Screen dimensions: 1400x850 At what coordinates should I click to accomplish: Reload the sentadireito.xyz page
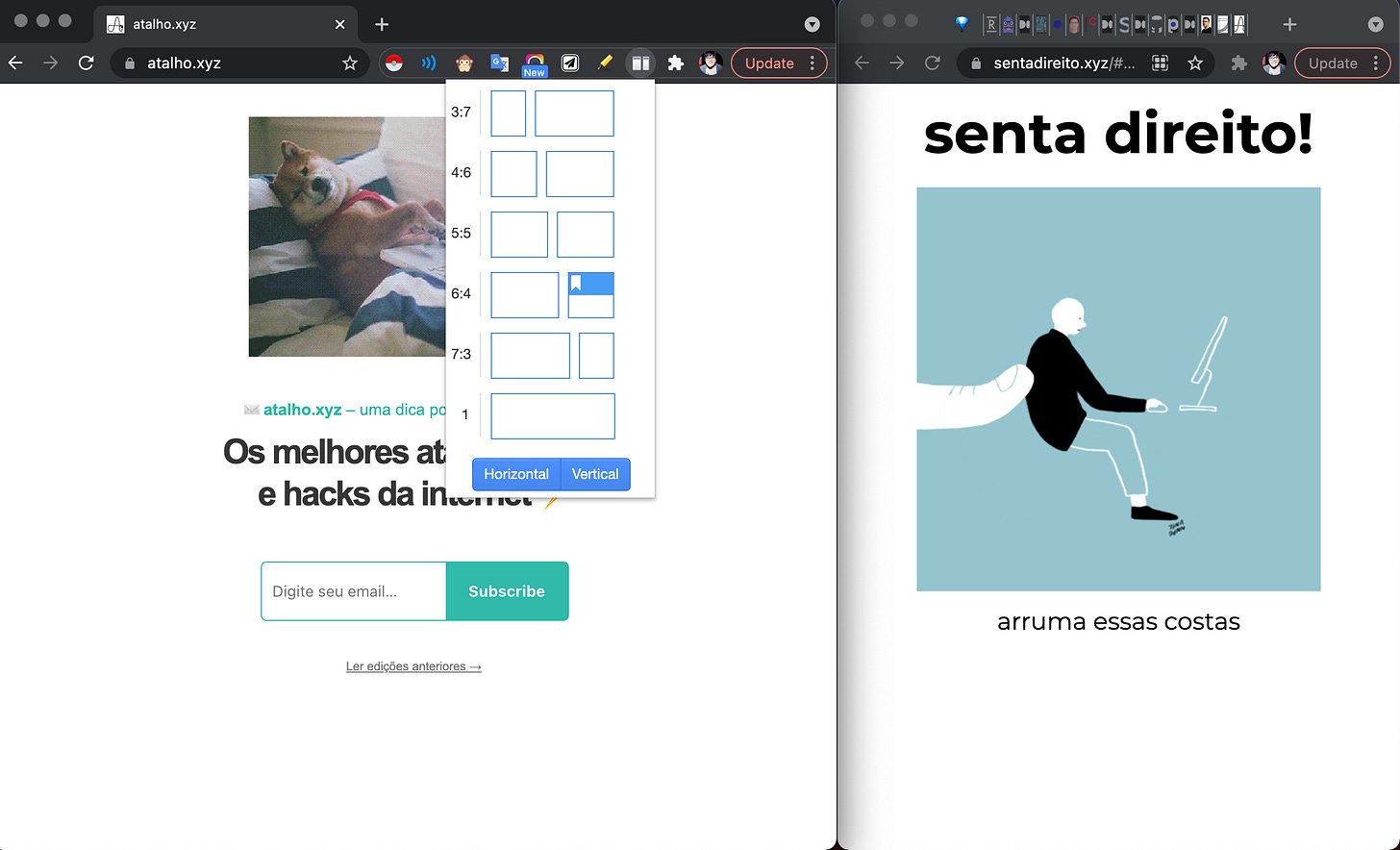coord(933,63)
